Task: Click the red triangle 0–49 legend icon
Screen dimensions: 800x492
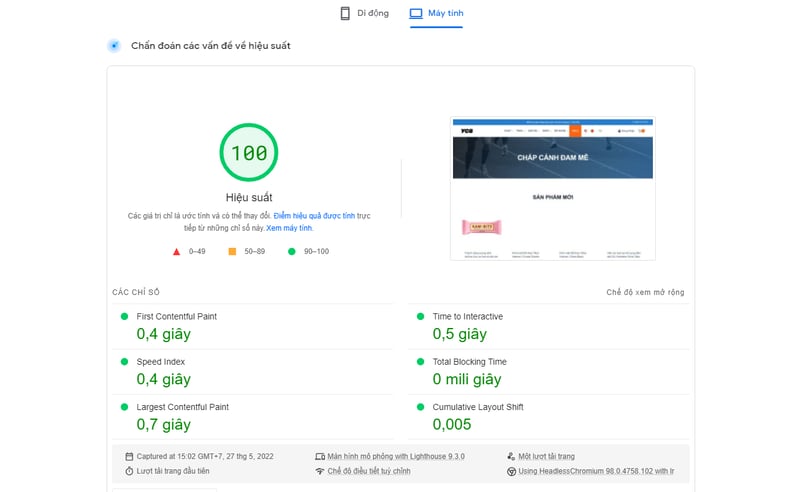Action: [x=177, y=251]
